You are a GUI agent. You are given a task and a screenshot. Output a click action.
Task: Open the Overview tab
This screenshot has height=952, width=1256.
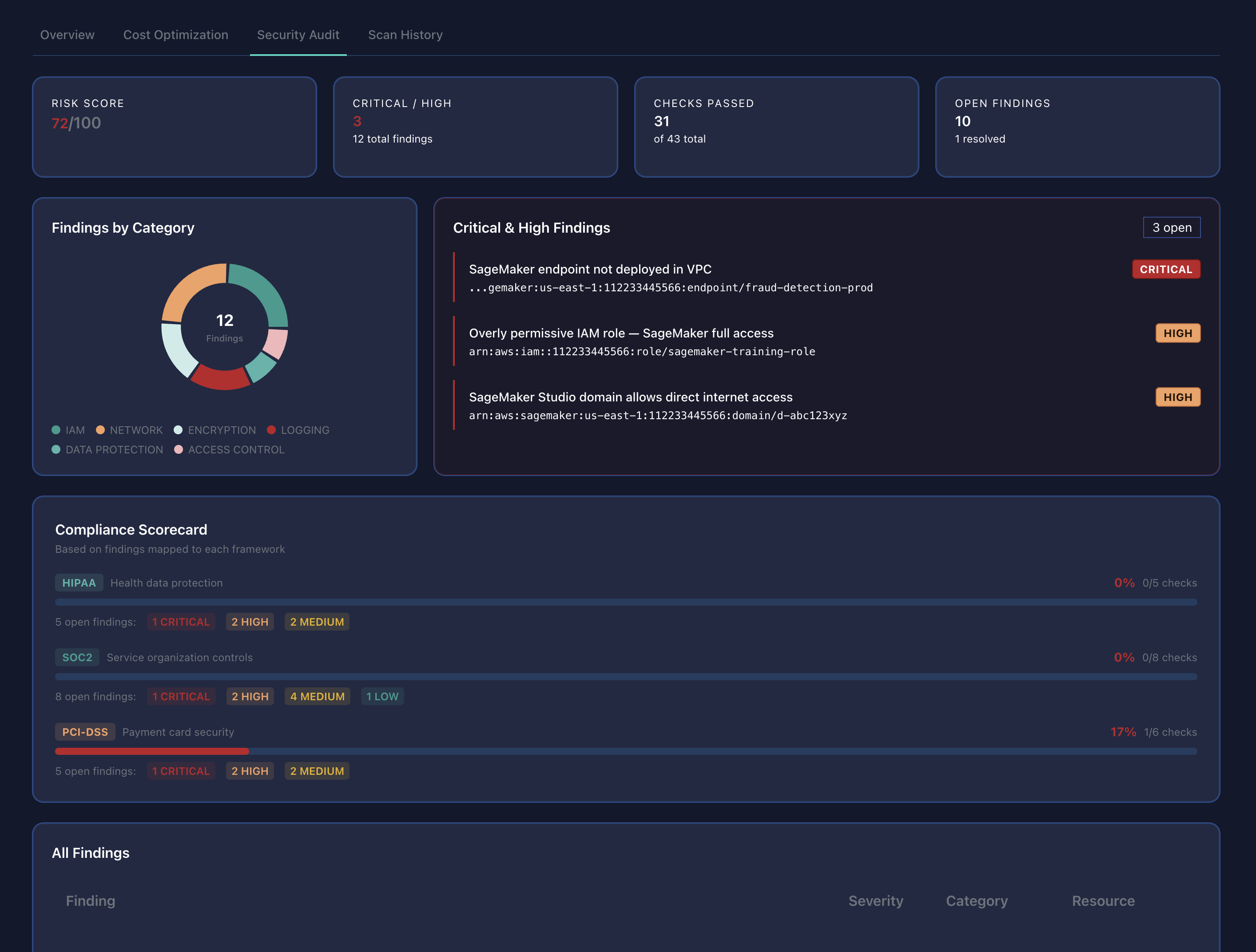[67, 35]
